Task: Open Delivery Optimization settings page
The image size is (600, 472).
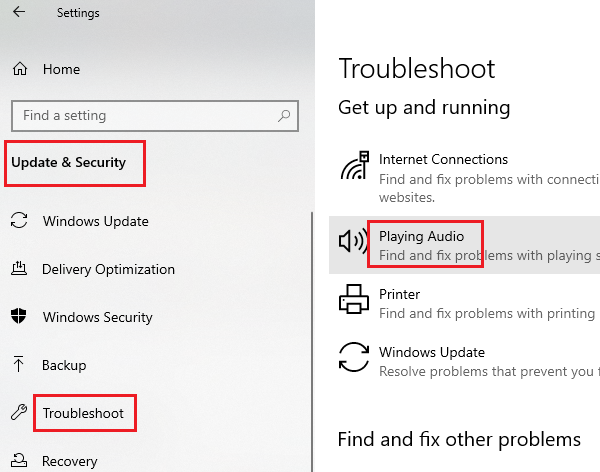Action: (108, 269)
